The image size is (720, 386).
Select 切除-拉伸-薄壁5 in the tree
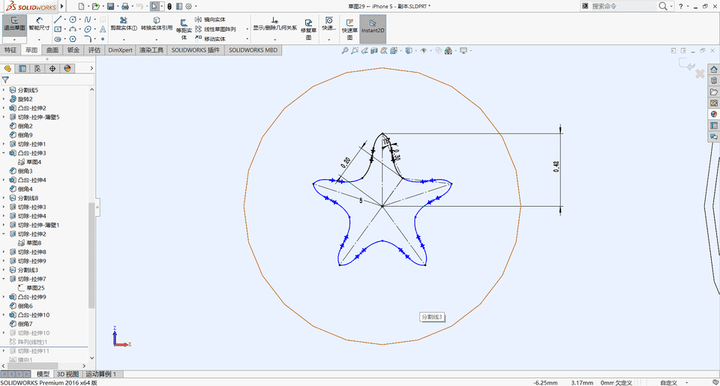[34, 117]
